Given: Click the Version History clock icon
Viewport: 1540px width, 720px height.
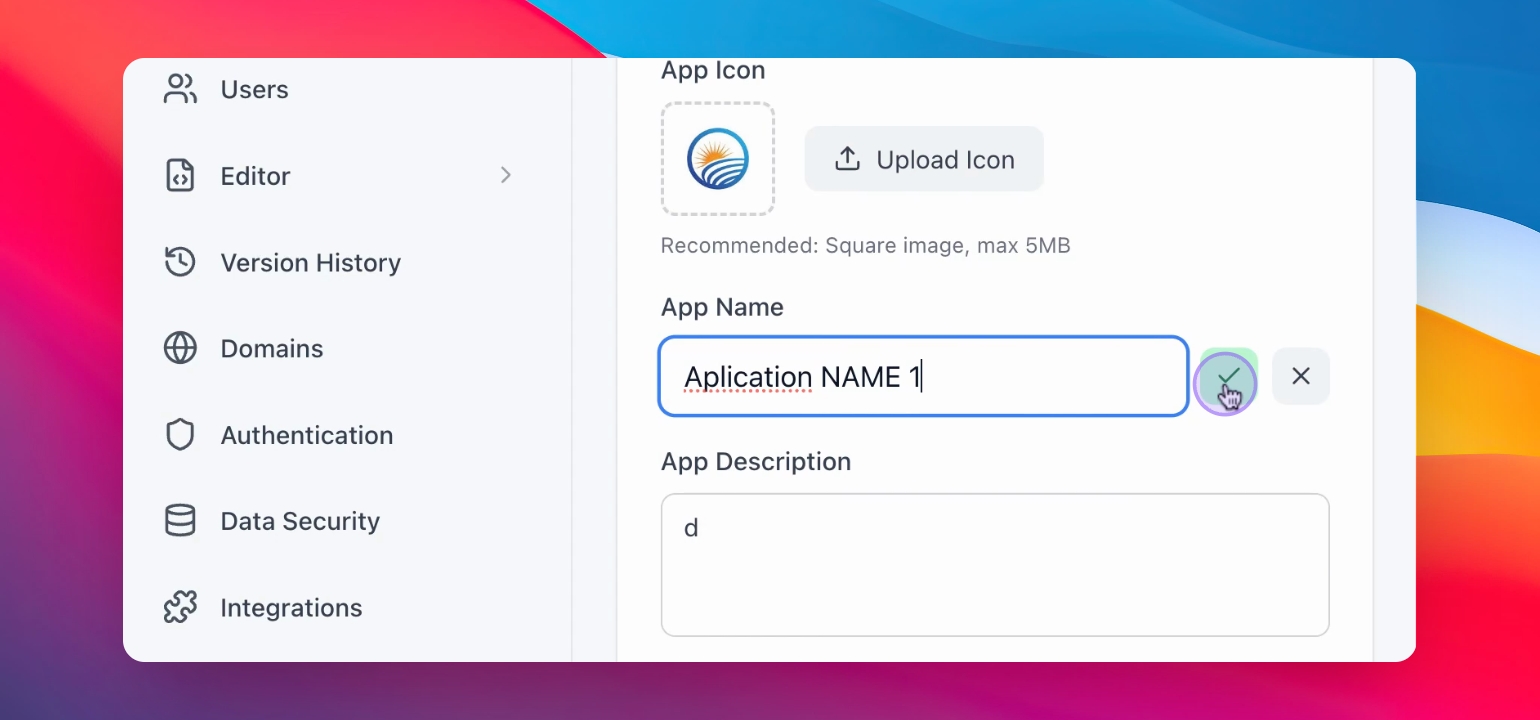Looking at the screenshot, I should (x=180, y=262).
